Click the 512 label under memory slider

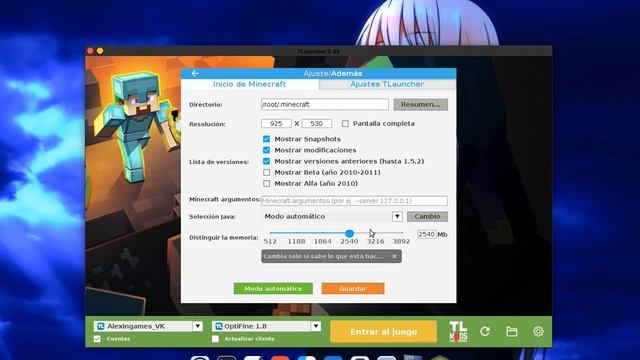(x=270, y=242)
